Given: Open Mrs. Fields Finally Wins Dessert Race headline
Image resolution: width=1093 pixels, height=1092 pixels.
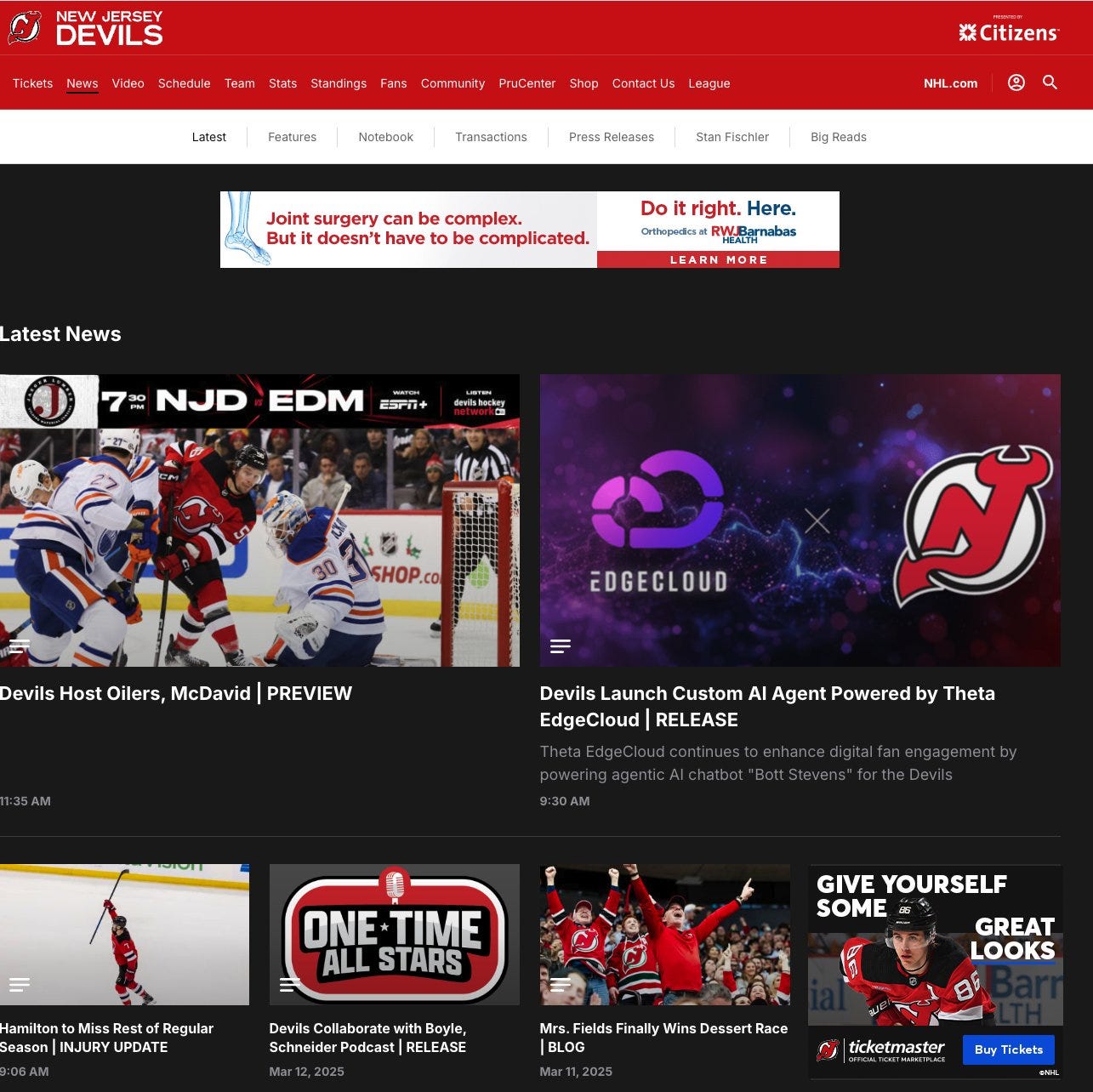Looking at the screenshot, I should 664,1038.
